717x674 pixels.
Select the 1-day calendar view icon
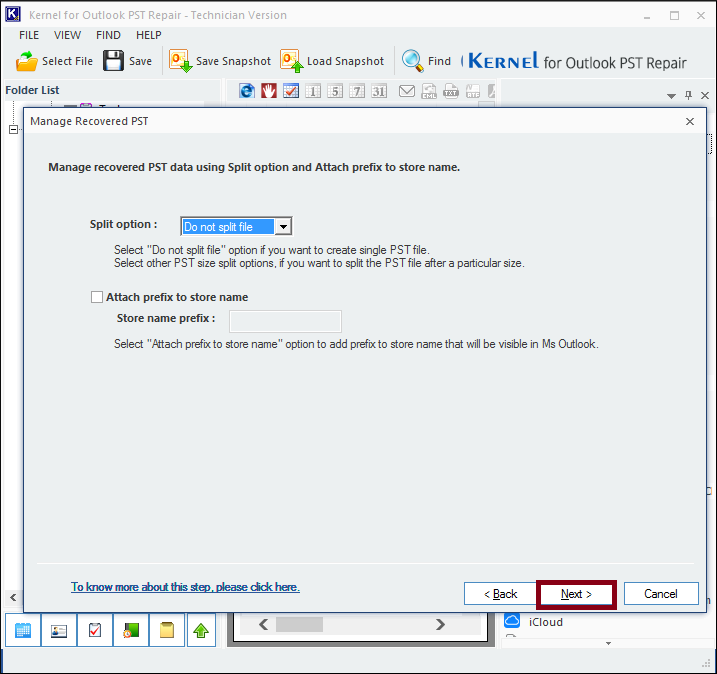[x=313, y=91]
